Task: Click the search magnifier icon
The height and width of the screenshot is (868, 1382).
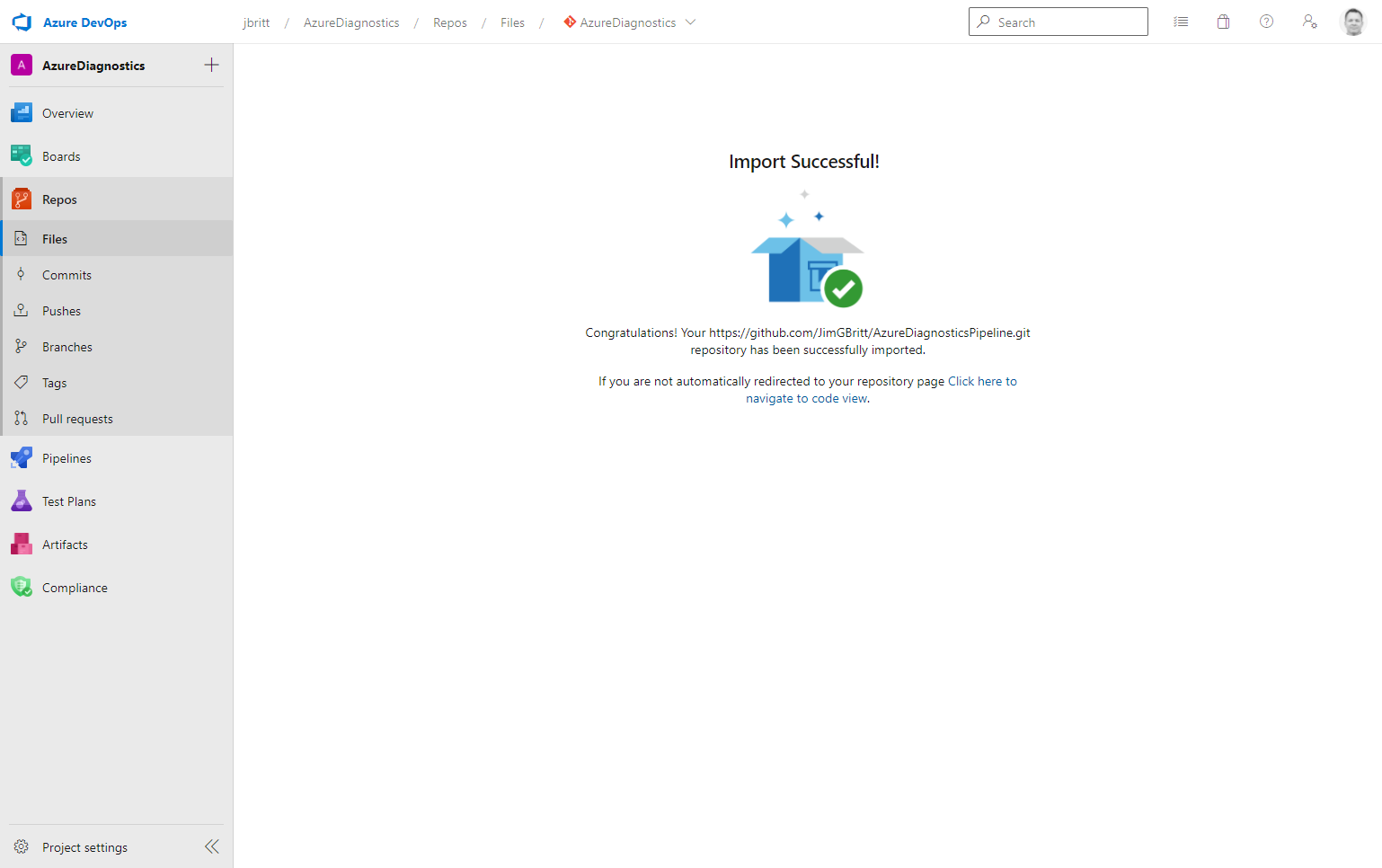Action: [984, 22]
